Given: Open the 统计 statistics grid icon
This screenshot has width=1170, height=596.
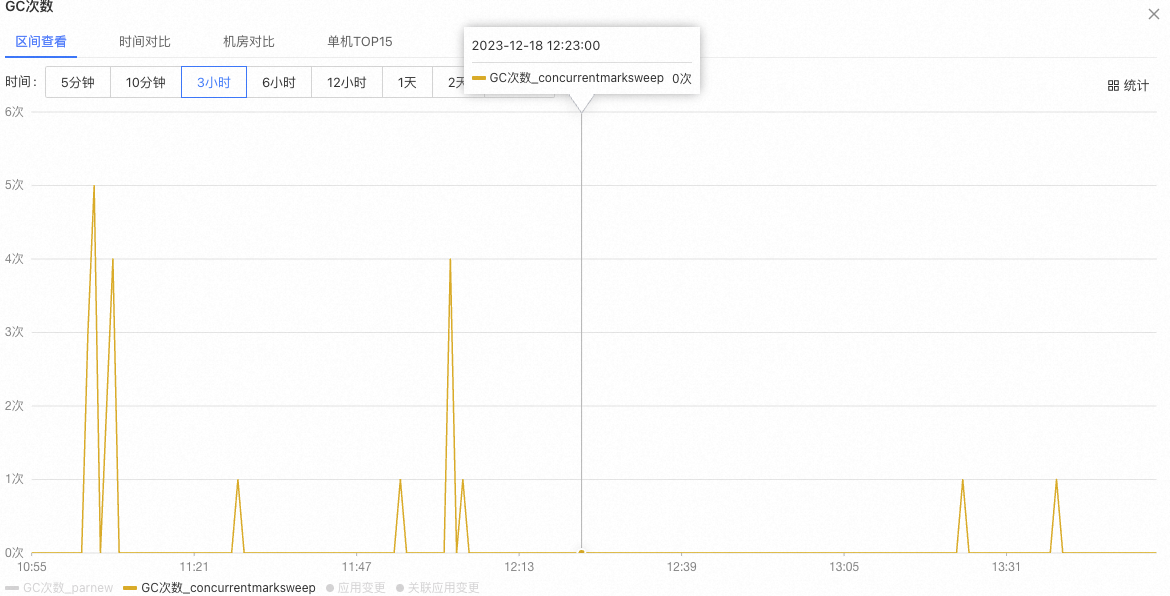Looking at the screenshot, I should coord(1128,86).
